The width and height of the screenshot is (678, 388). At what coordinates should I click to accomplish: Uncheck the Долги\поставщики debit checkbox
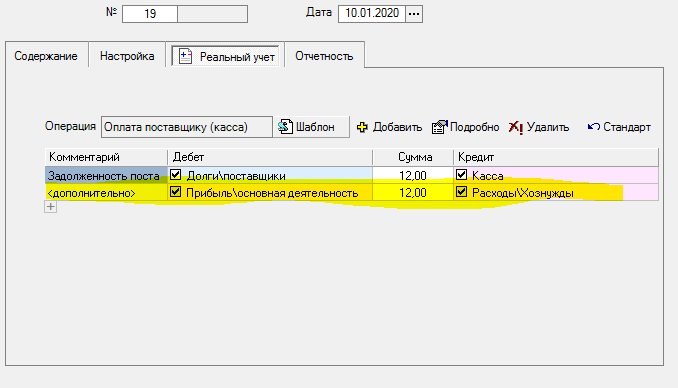tap(175, 175)
